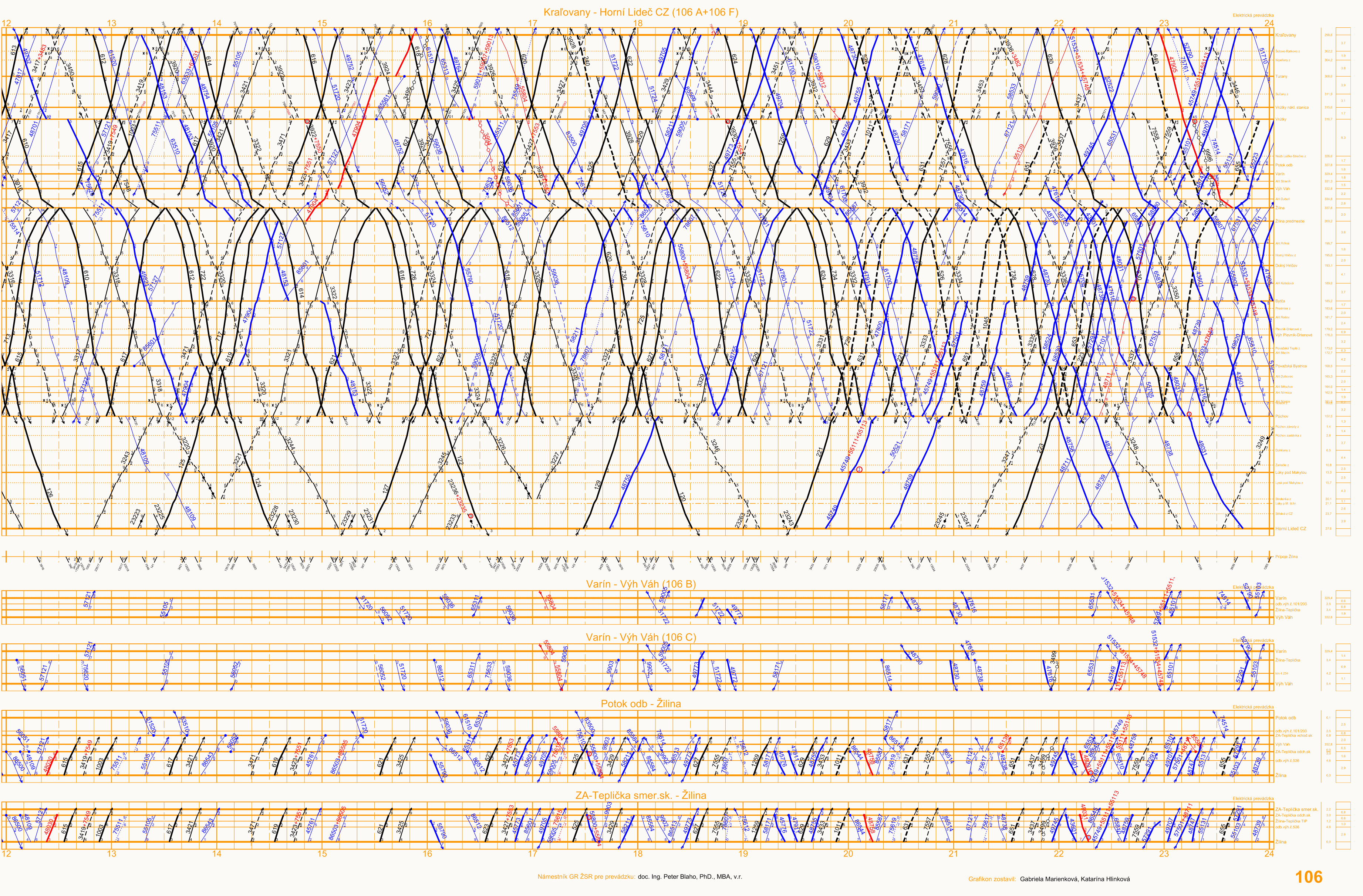Screen dimensions: 1363x896
Task: Click the 'AH Stráník' label
Action: point(1283,182)
